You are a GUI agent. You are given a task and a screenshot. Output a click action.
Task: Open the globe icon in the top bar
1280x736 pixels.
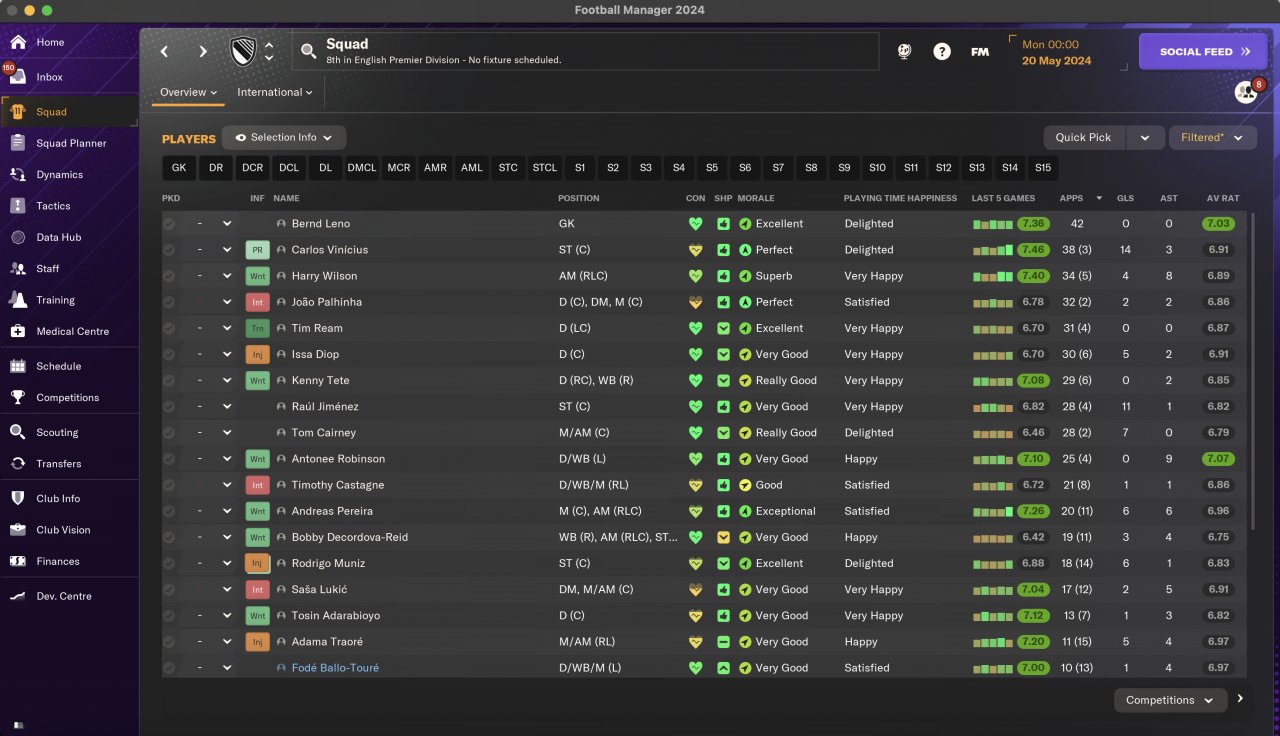tap(904, 51)
